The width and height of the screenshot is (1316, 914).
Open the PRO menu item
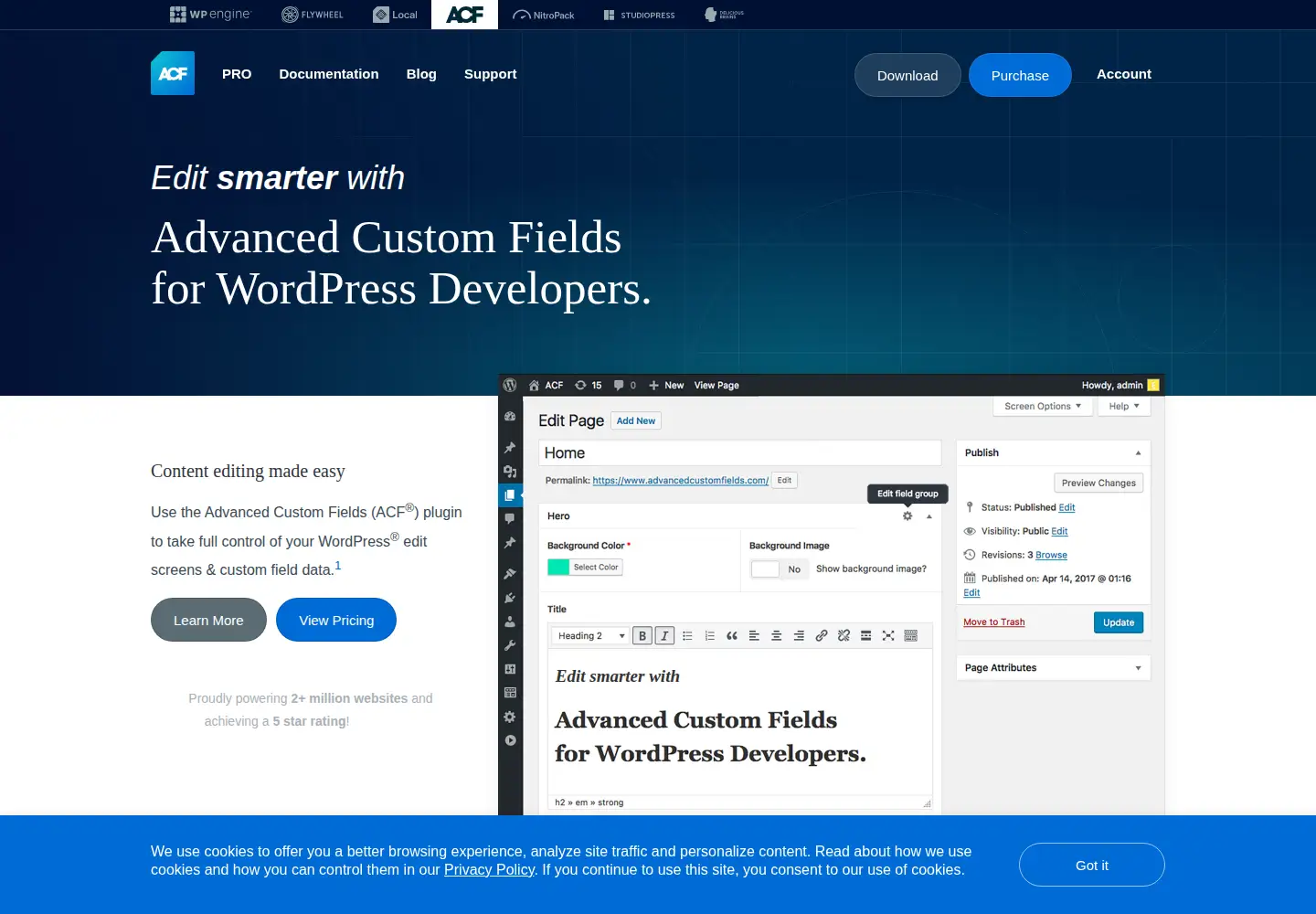[x=237, y=74]
